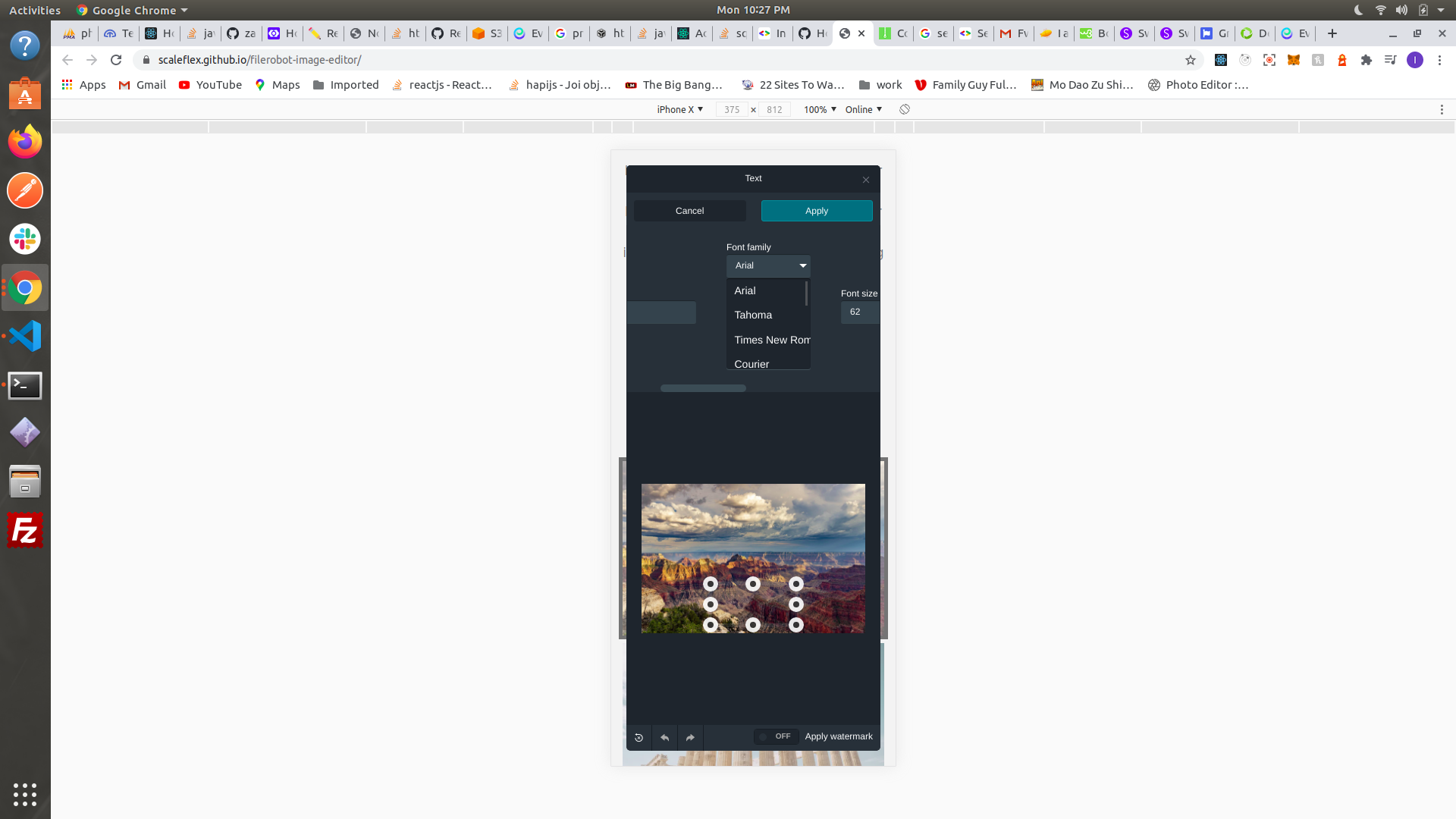Open Visual Studio Code from dock
Viewport: 1456px width, 819px height.
(x=25, y=336)
